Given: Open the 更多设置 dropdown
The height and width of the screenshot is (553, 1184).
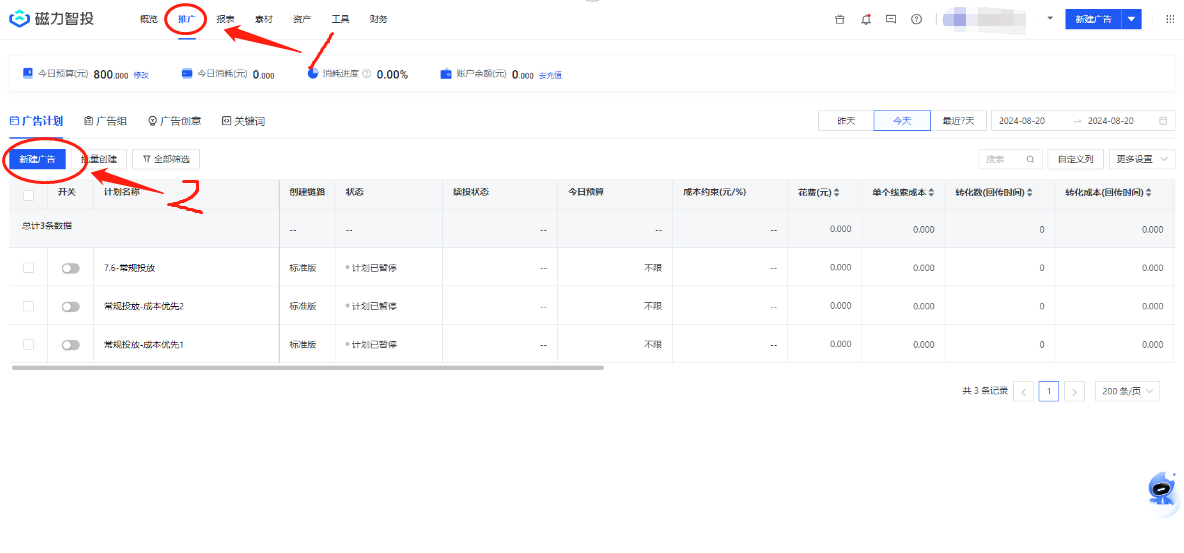Looking at the screenshot, I should click(x=1142, y=159).
